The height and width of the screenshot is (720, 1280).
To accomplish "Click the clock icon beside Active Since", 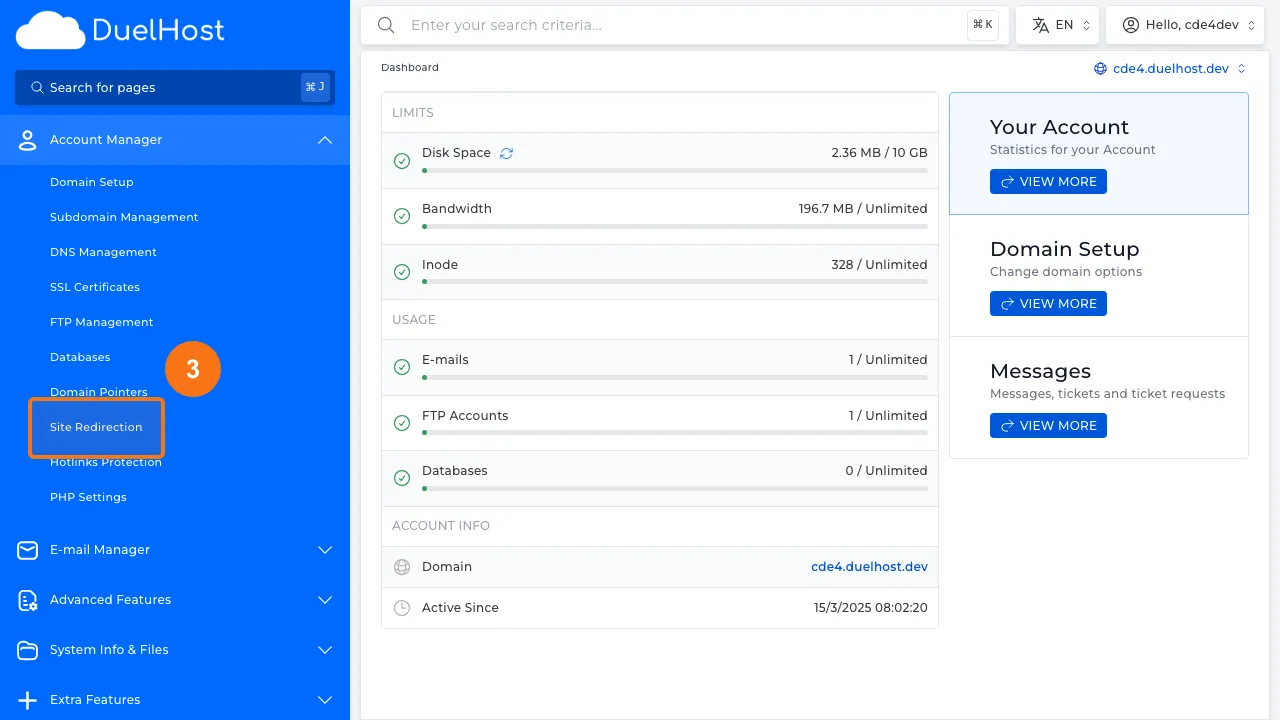I will 402,607.
